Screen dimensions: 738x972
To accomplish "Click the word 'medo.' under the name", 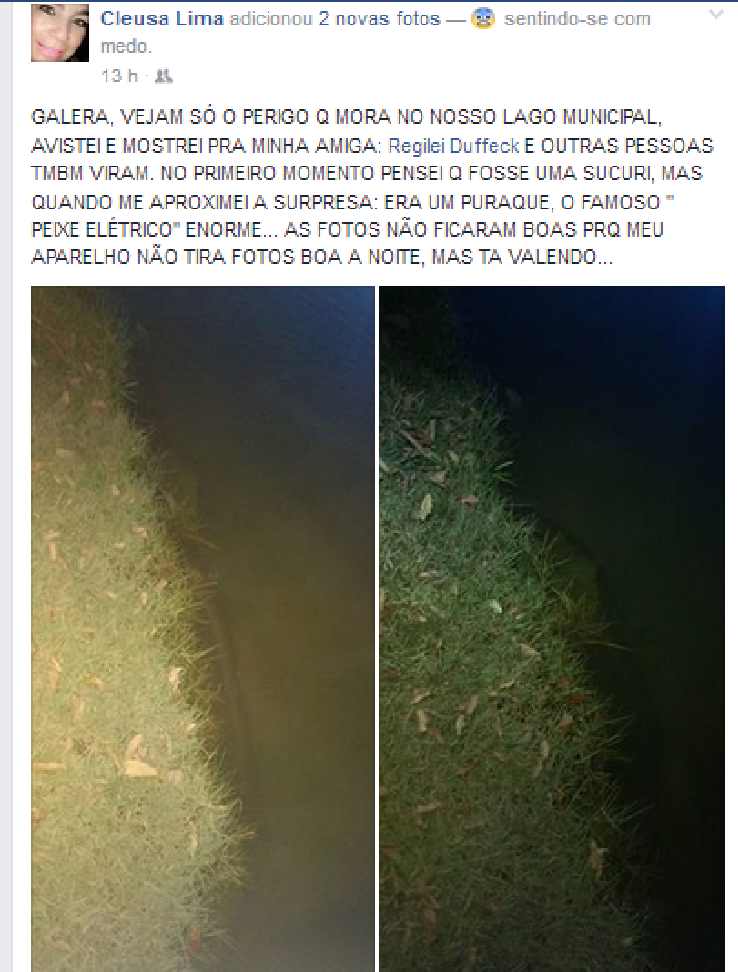I will click(x=126, y=46).
